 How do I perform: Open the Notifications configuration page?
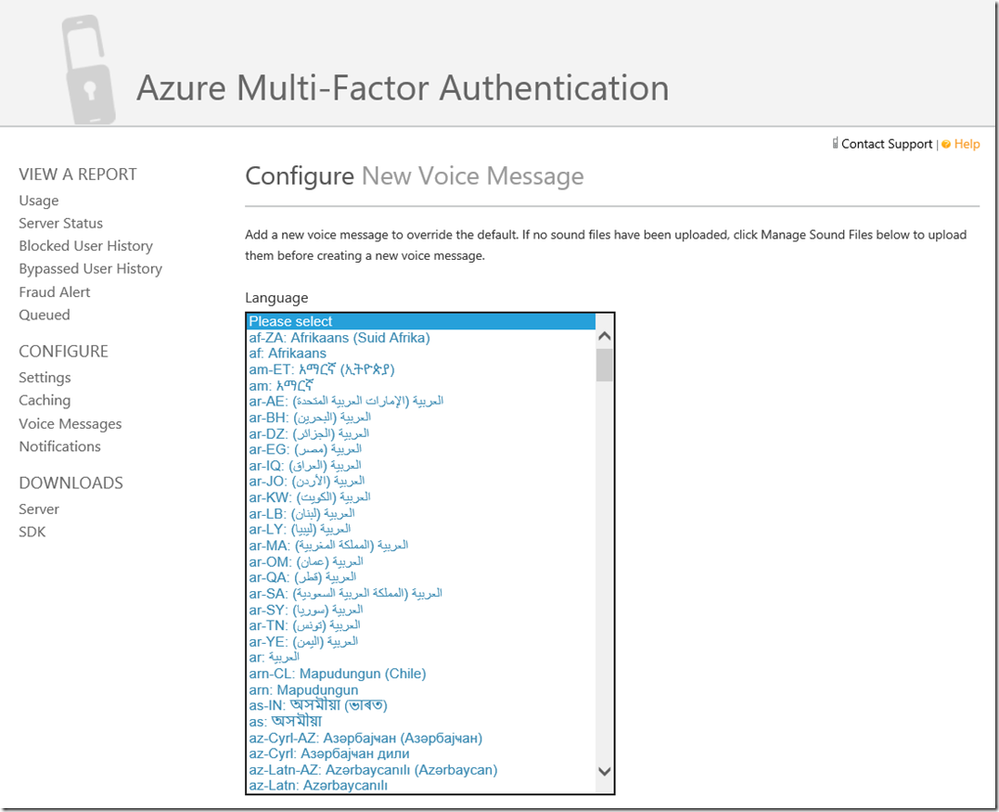click(x=60, y=447)
